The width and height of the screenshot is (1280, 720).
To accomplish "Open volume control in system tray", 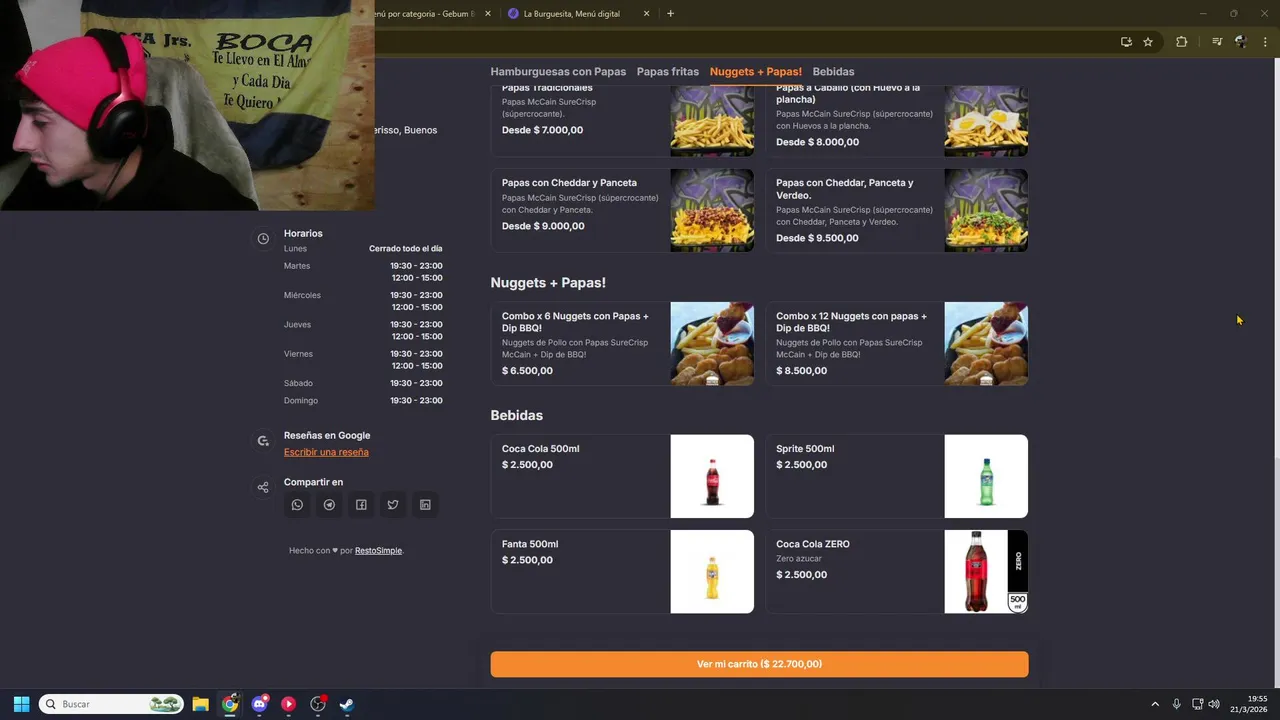I will [1214, 704].
